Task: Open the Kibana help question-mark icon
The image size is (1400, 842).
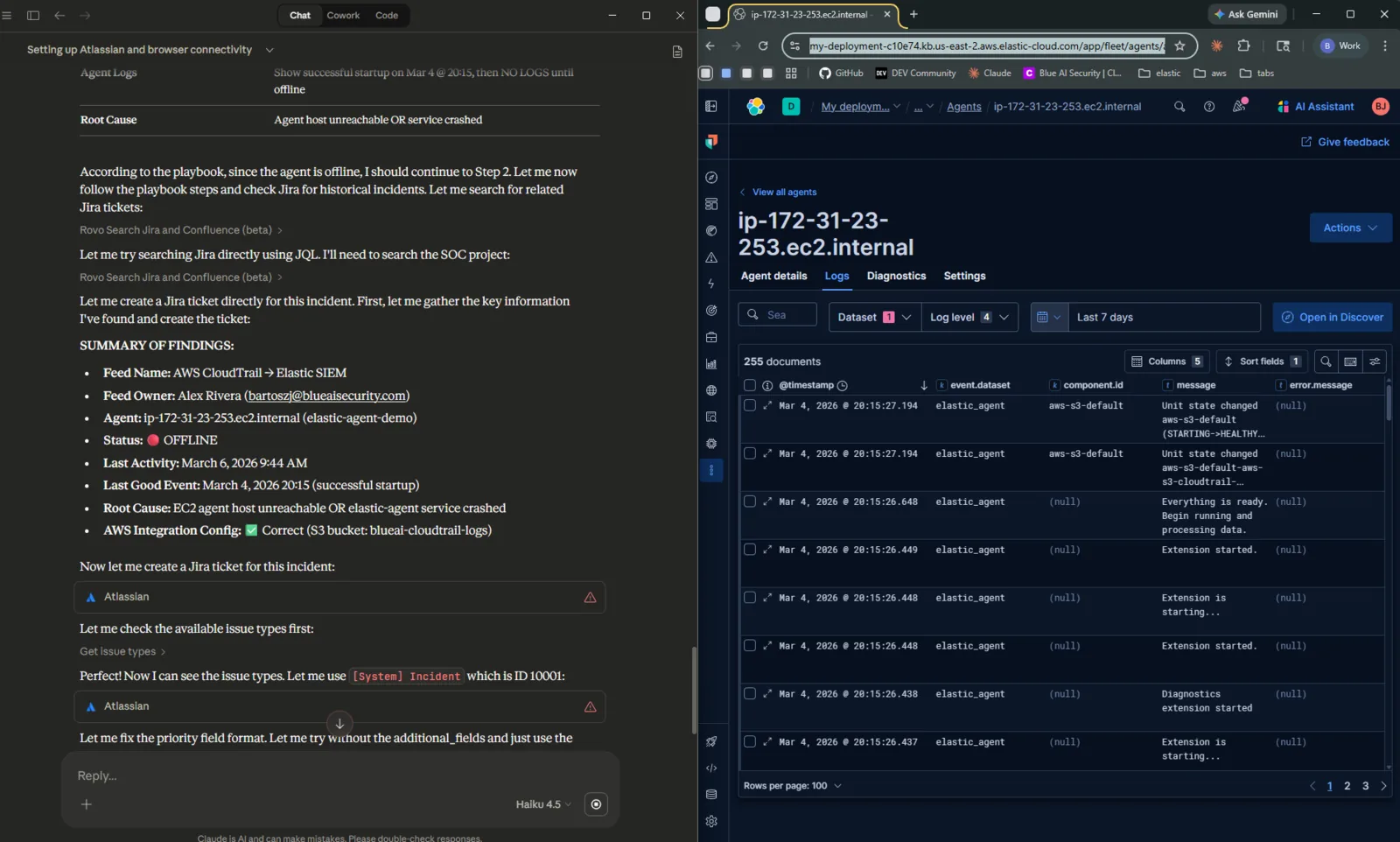Action: [x=1209, y=107]
